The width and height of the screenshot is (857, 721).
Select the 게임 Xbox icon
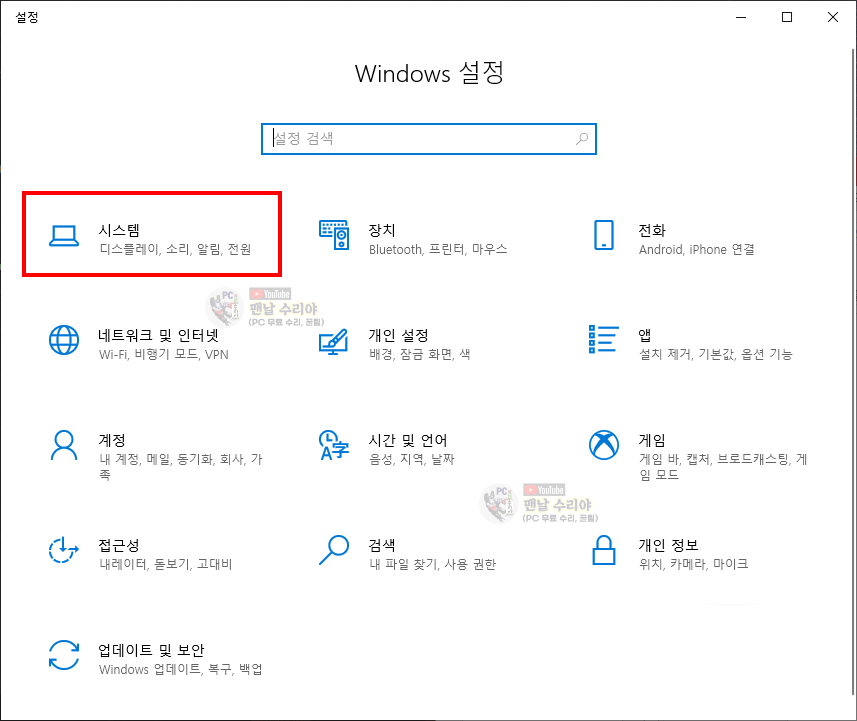tap(604, 445)
